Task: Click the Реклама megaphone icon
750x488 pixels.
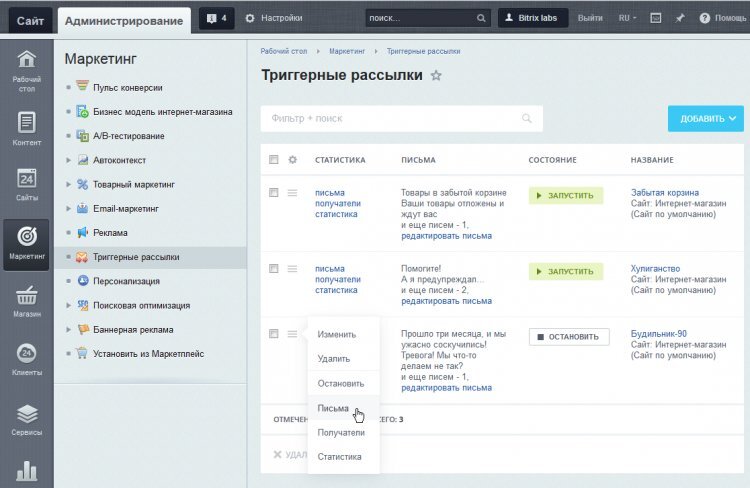Action: pyautogui.click(x=82, y=232)
